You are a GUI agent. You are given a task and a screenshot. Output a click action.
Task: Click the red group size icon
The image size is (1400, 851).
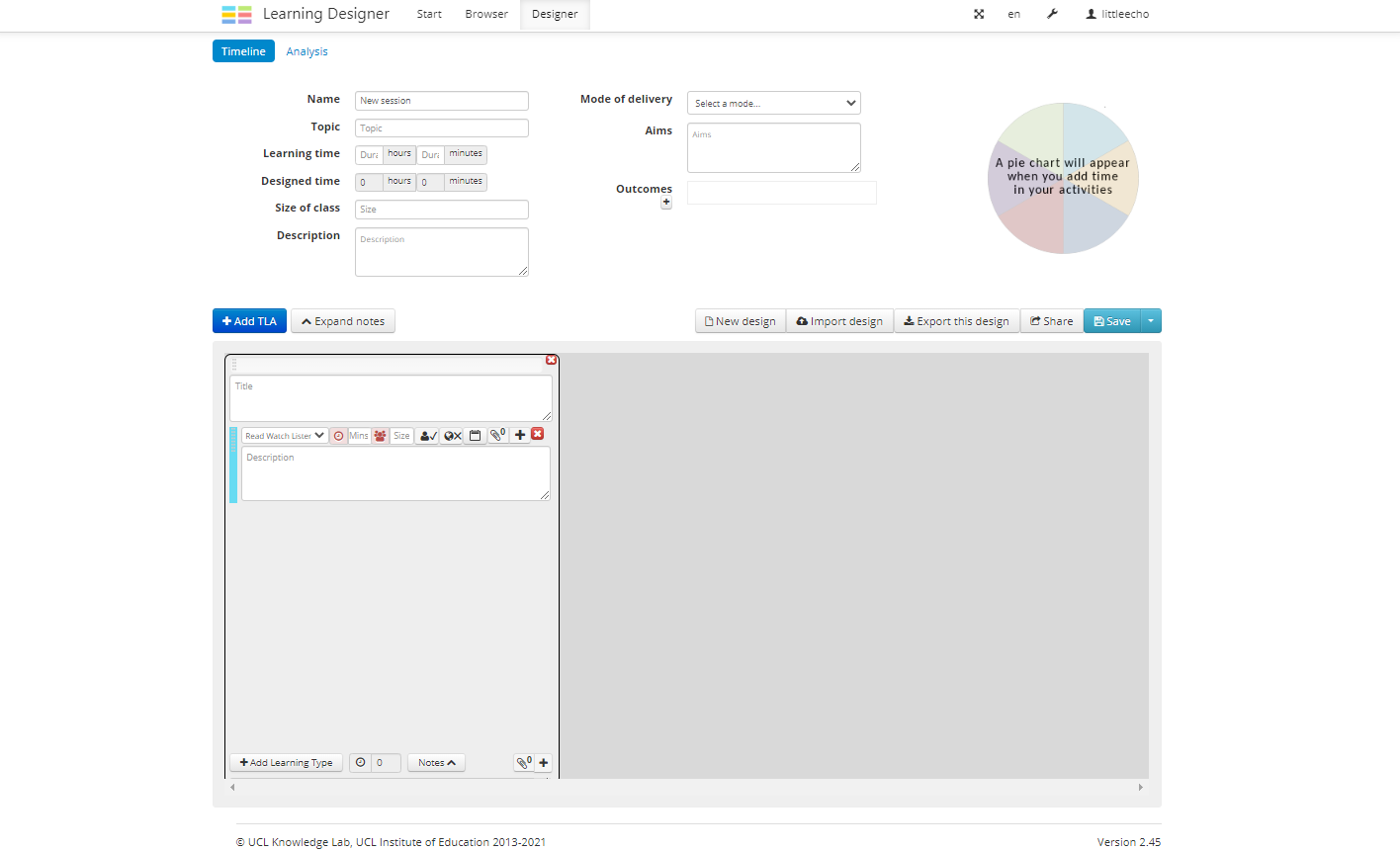click(381, 436)
